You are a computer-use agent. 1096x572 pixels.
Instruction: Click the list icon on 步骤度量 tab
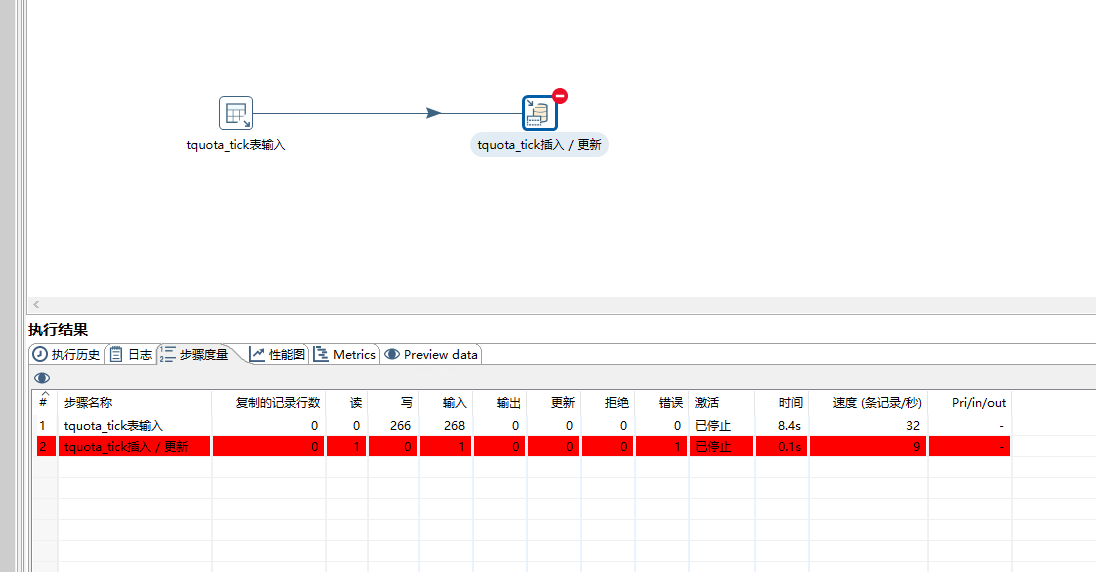[x=167, y=355]
